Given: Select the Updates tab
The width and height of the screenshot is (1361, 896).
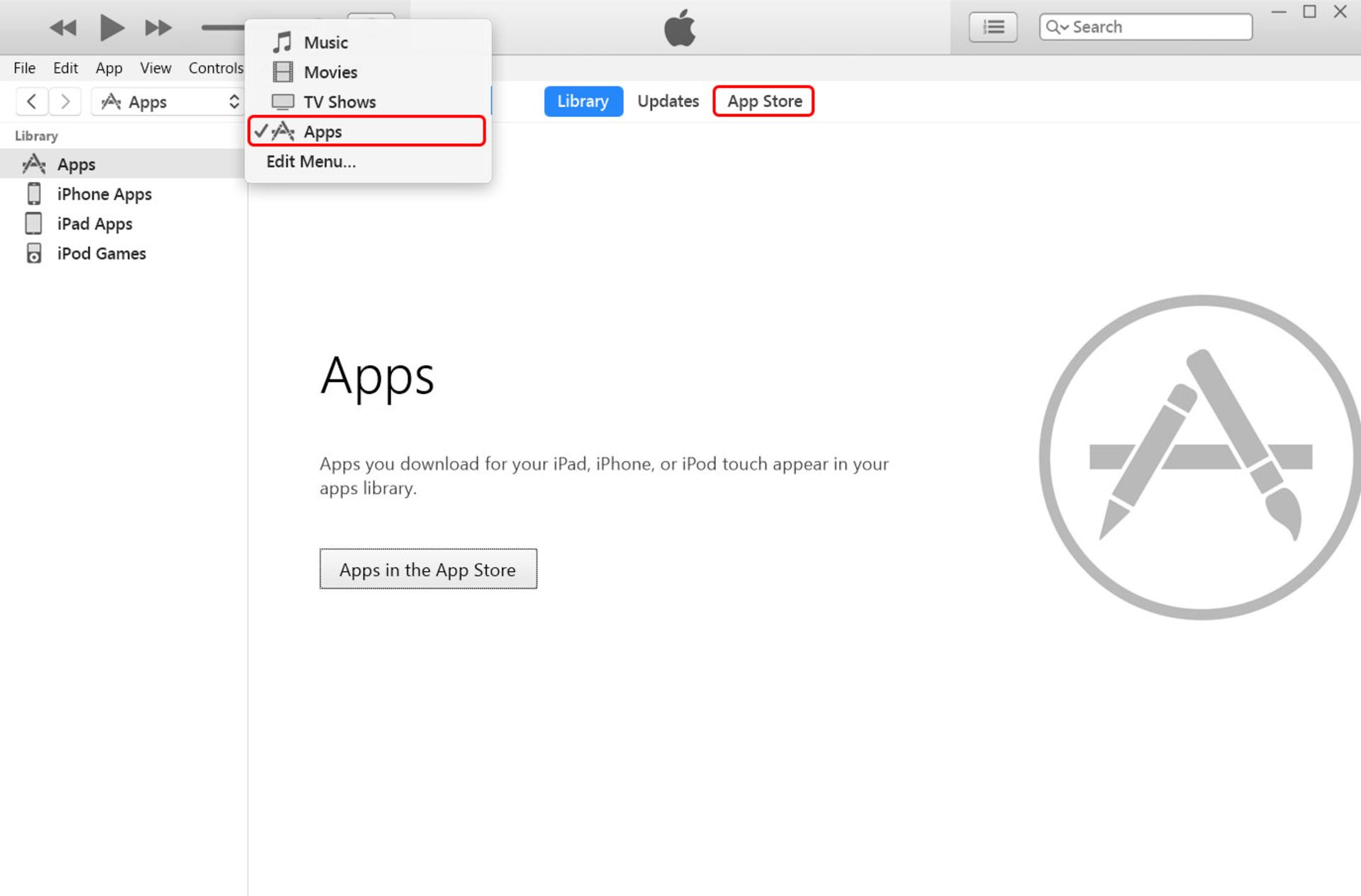Looking at the screenshot, I should tap(666, 101).
